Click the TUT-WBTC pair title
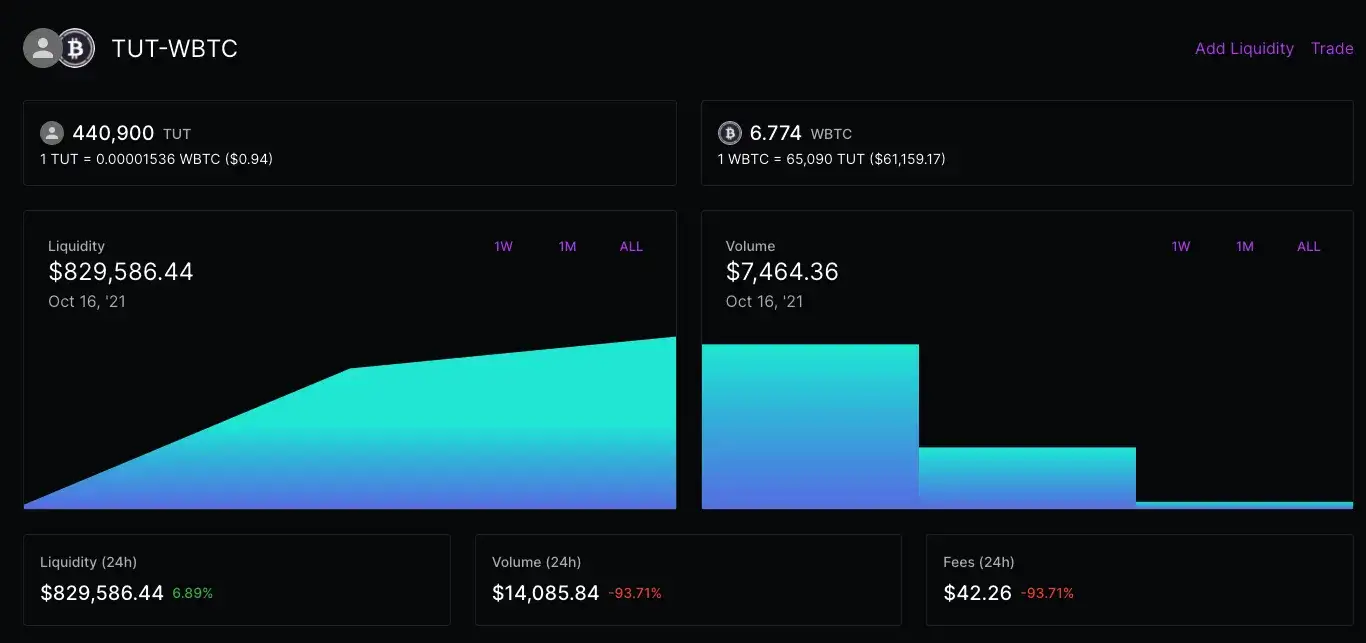Viewport: 1366px width, 643px height. pos(175,48)
